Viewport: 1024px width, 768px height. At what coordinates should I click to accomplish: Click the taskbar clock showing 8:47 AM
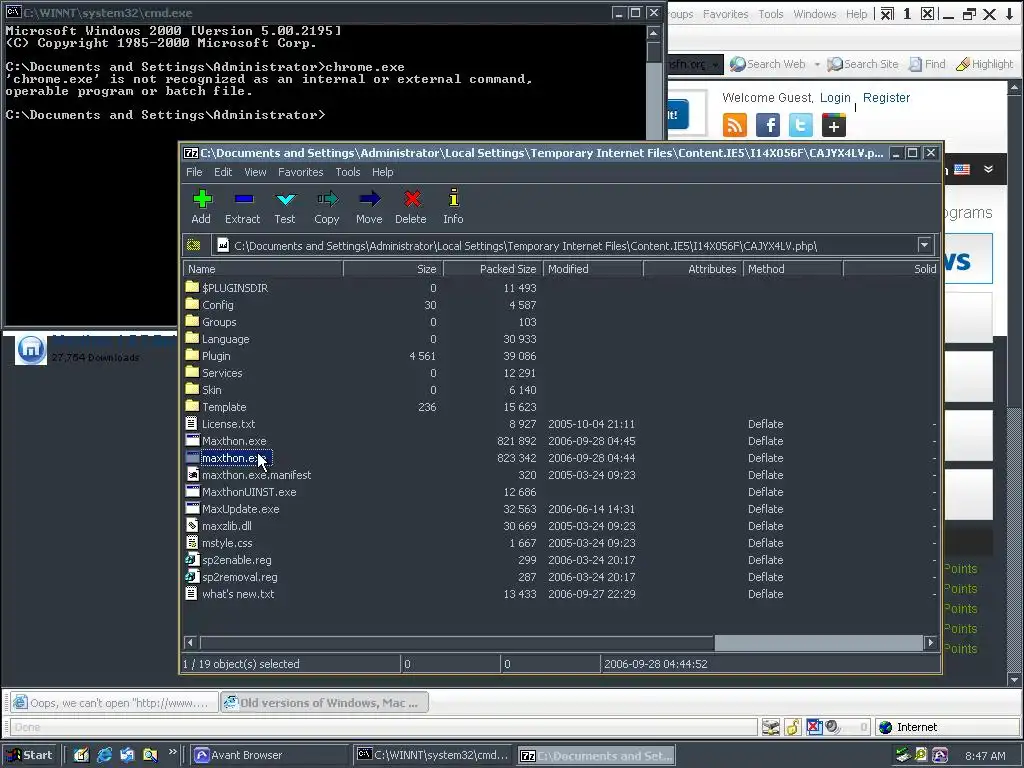(x=985, y=756)
